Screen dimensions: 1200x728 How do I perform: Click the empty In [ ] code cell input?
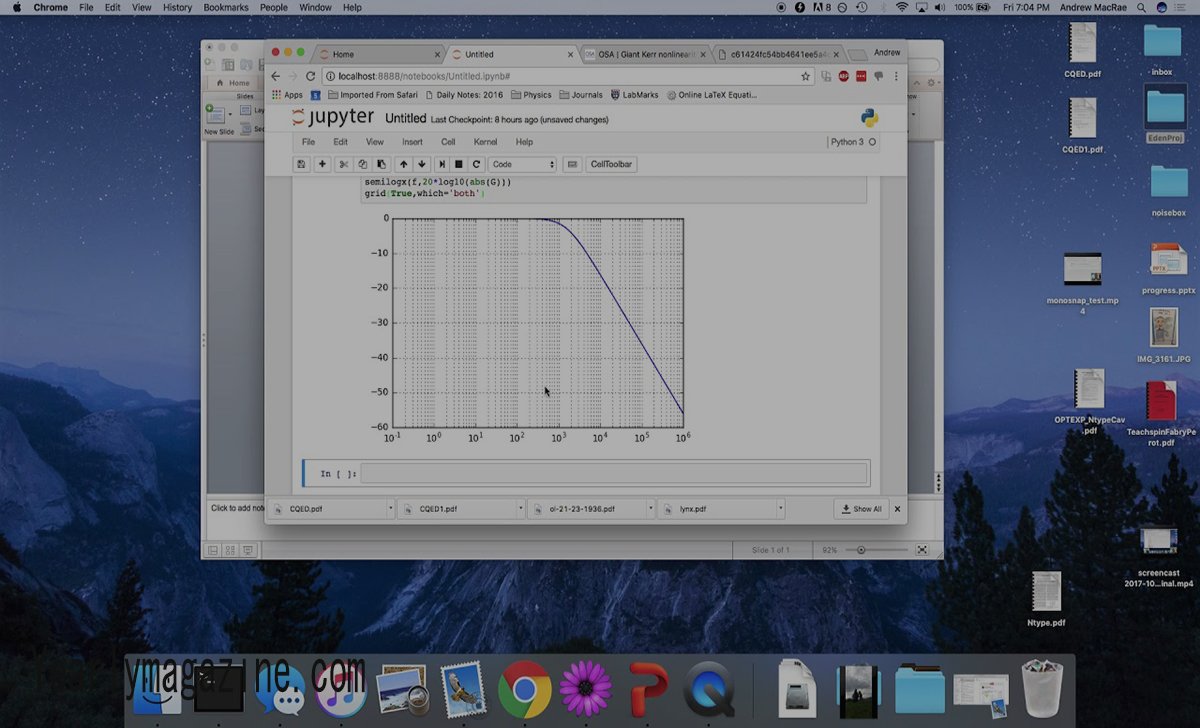pos(613,473)
